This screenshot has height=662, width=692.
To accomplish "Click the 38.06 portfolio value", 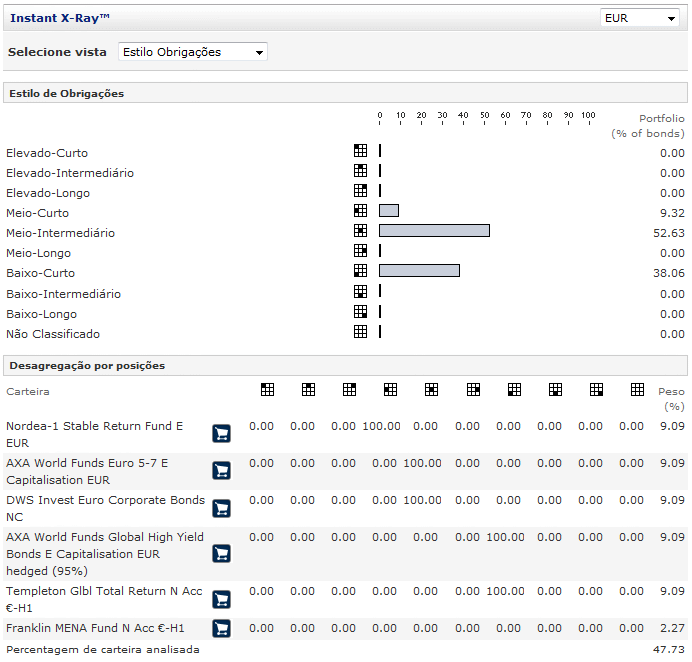I will 669,273.
